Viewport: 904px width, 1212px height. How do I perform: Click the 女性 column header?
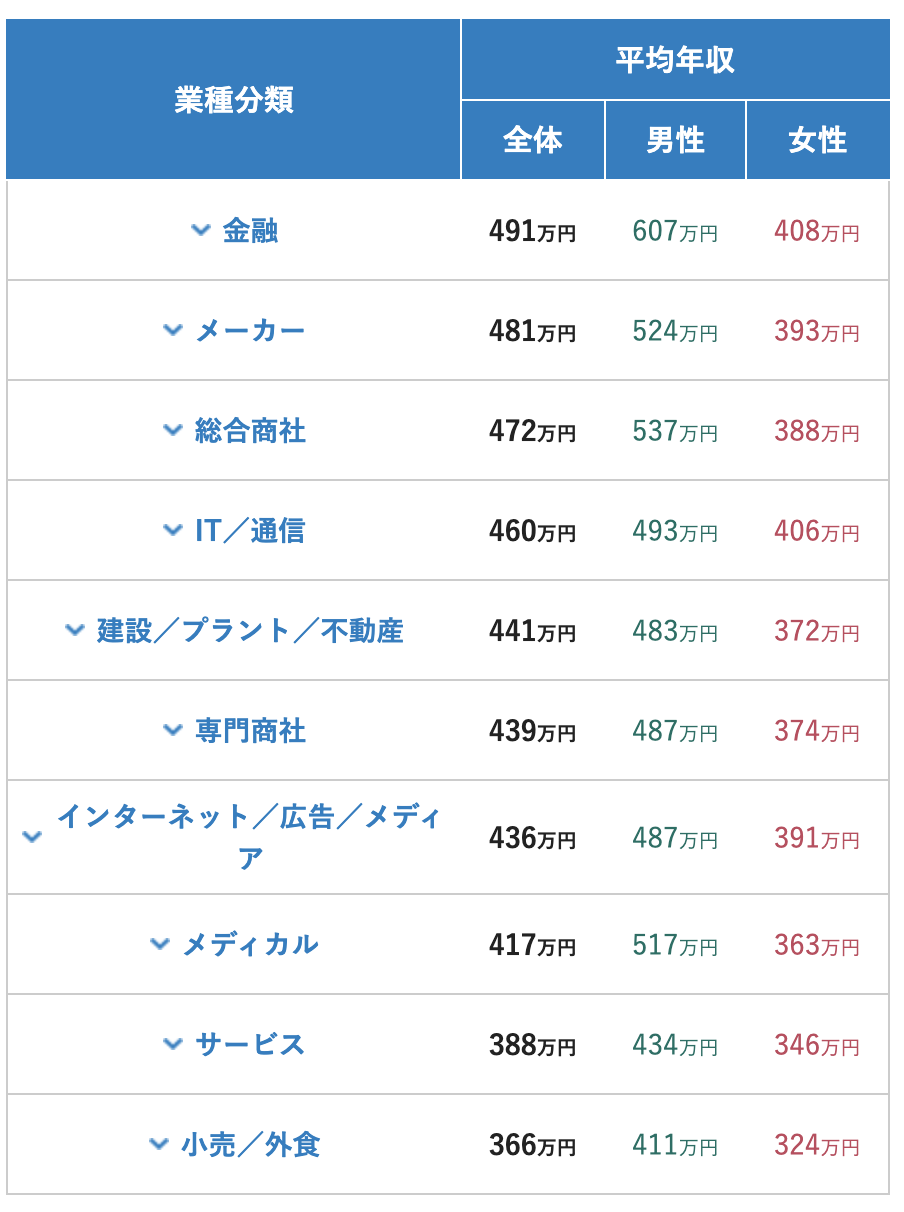click(x=817, y=140)
